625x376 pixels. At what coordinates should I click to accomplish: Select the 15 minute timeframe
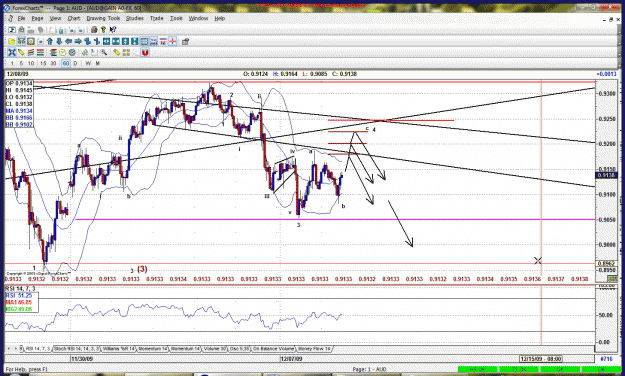(43, 63)
